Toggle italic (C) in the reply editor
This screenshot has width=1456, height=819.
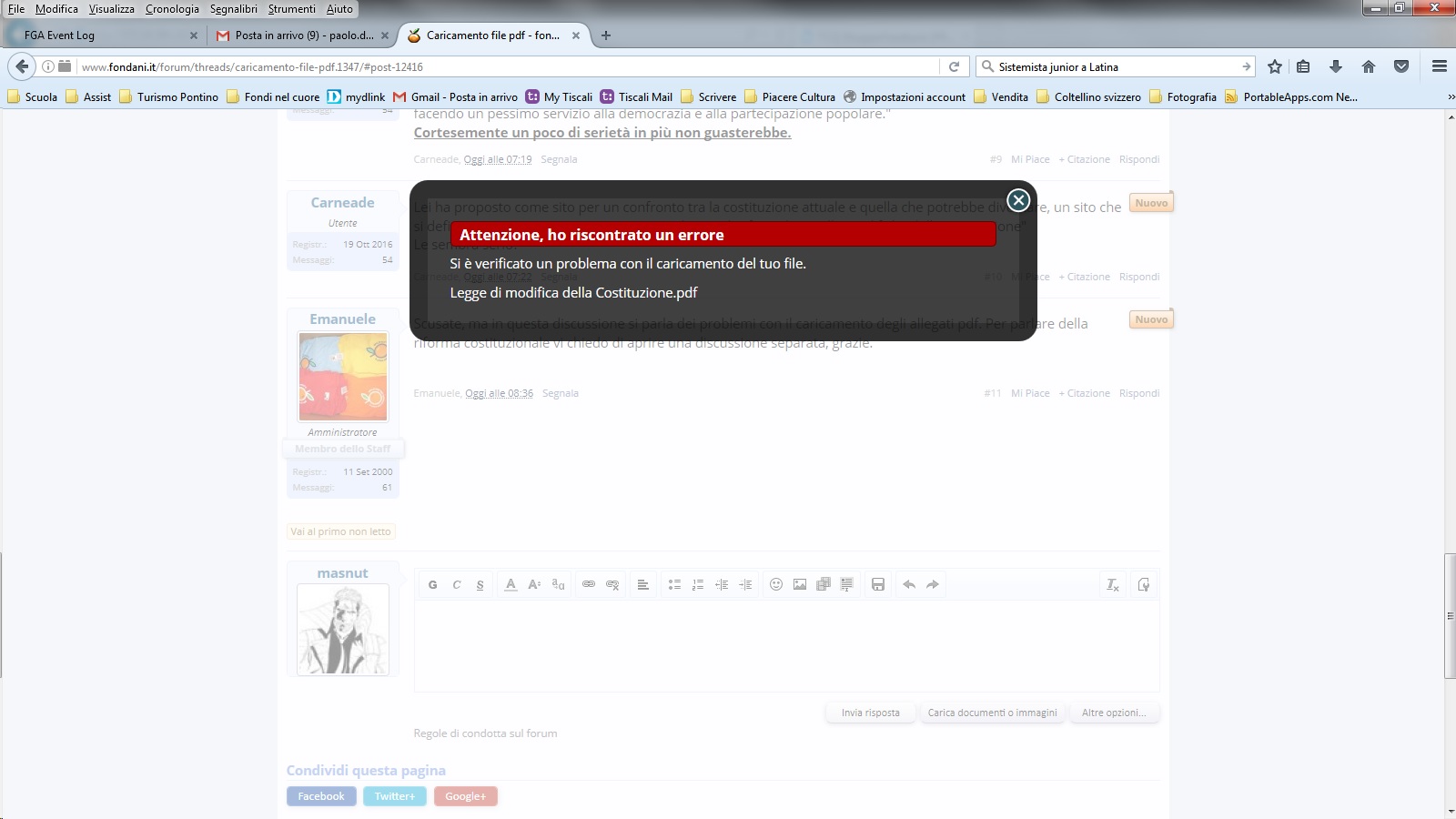457,585
